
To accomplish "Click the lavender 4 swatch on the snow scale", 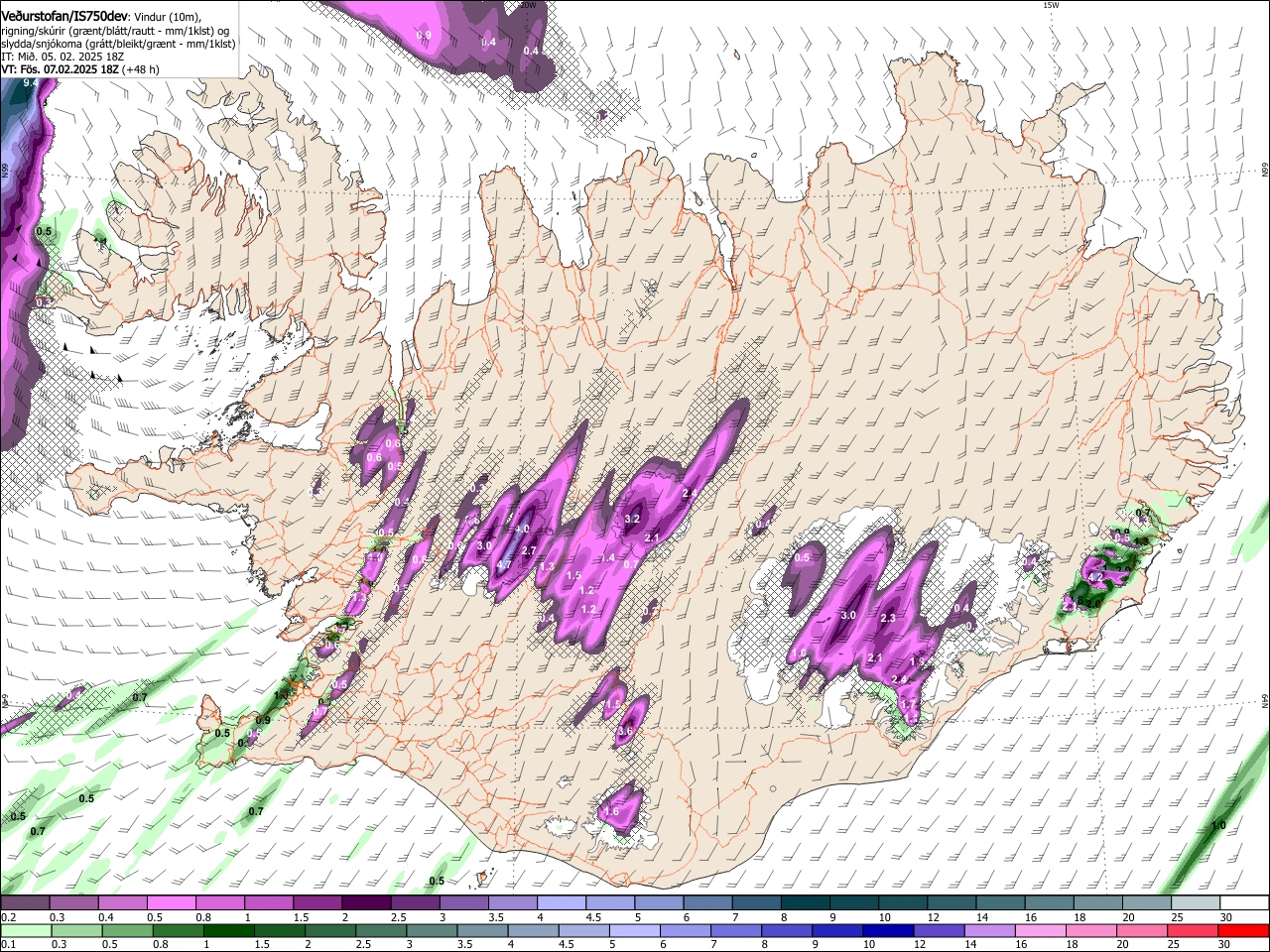I will pyautogui.click(x=560, y=903).
